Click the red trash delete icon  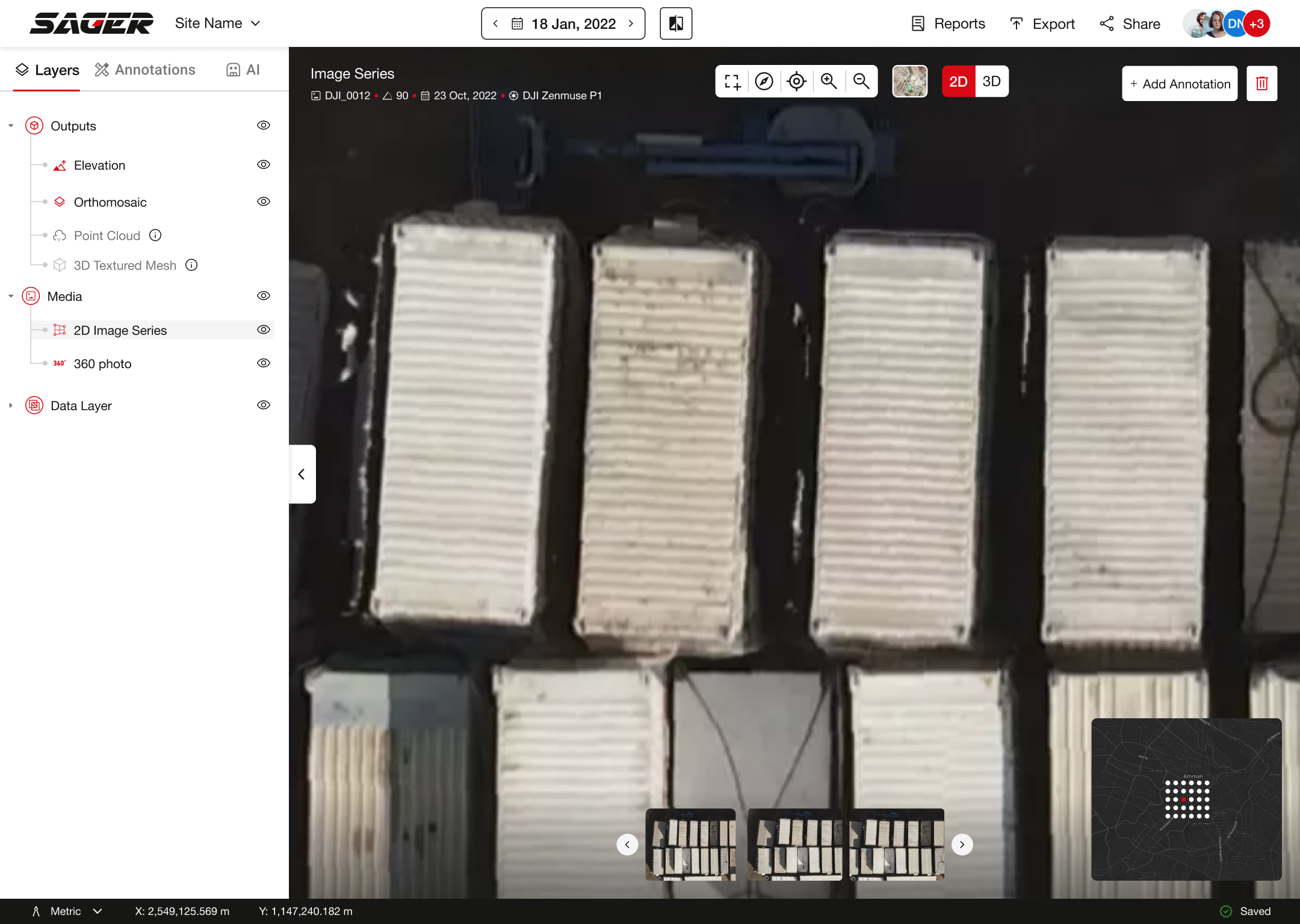click(x=1261, y=84)
